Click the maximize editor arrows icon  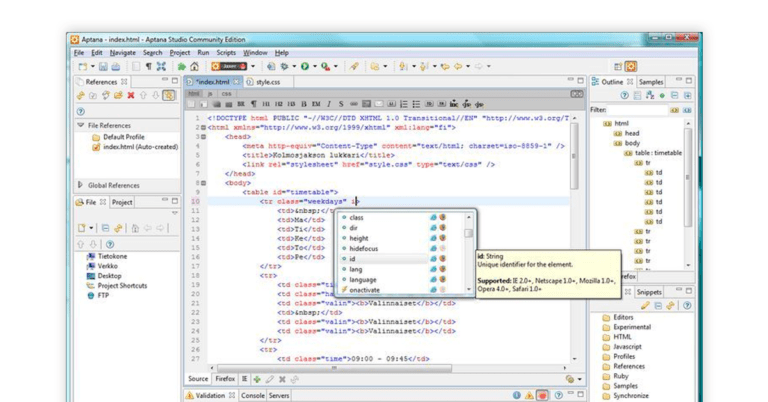161,67
